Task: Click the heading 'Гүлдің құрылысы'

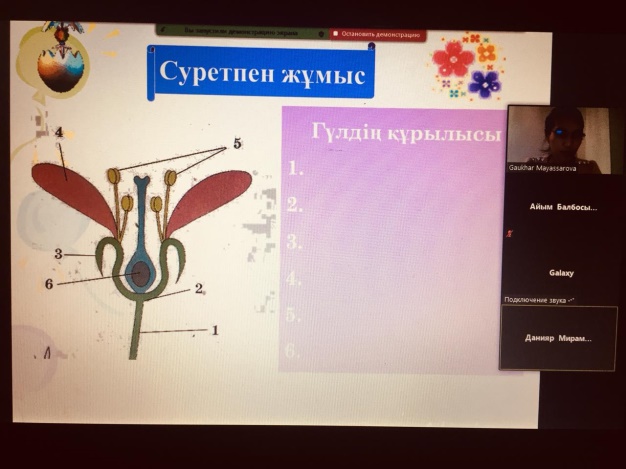Action: [x=406, y=132]
